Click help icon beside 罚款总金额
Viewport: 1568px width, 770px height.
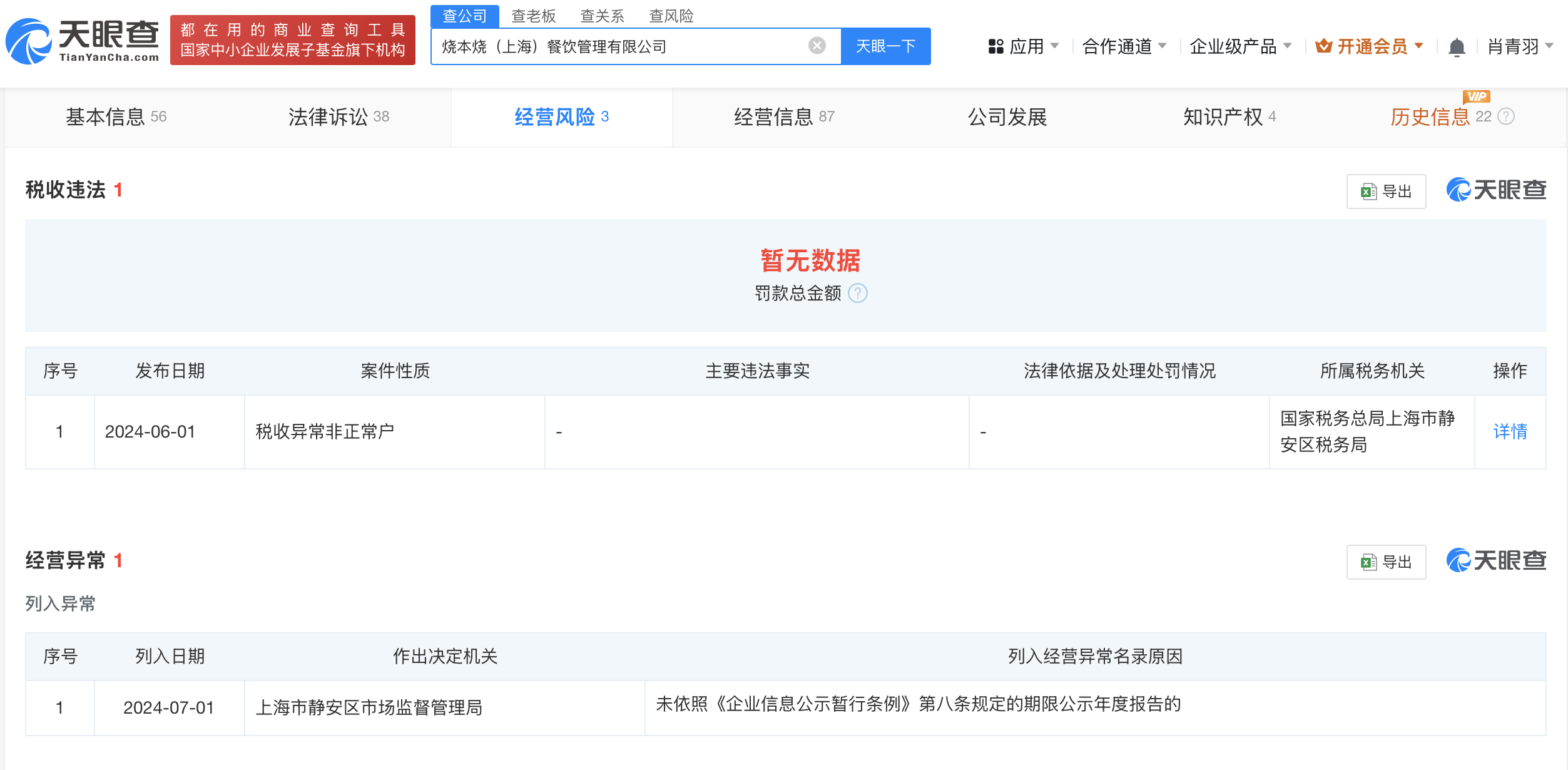click(858, 293)
